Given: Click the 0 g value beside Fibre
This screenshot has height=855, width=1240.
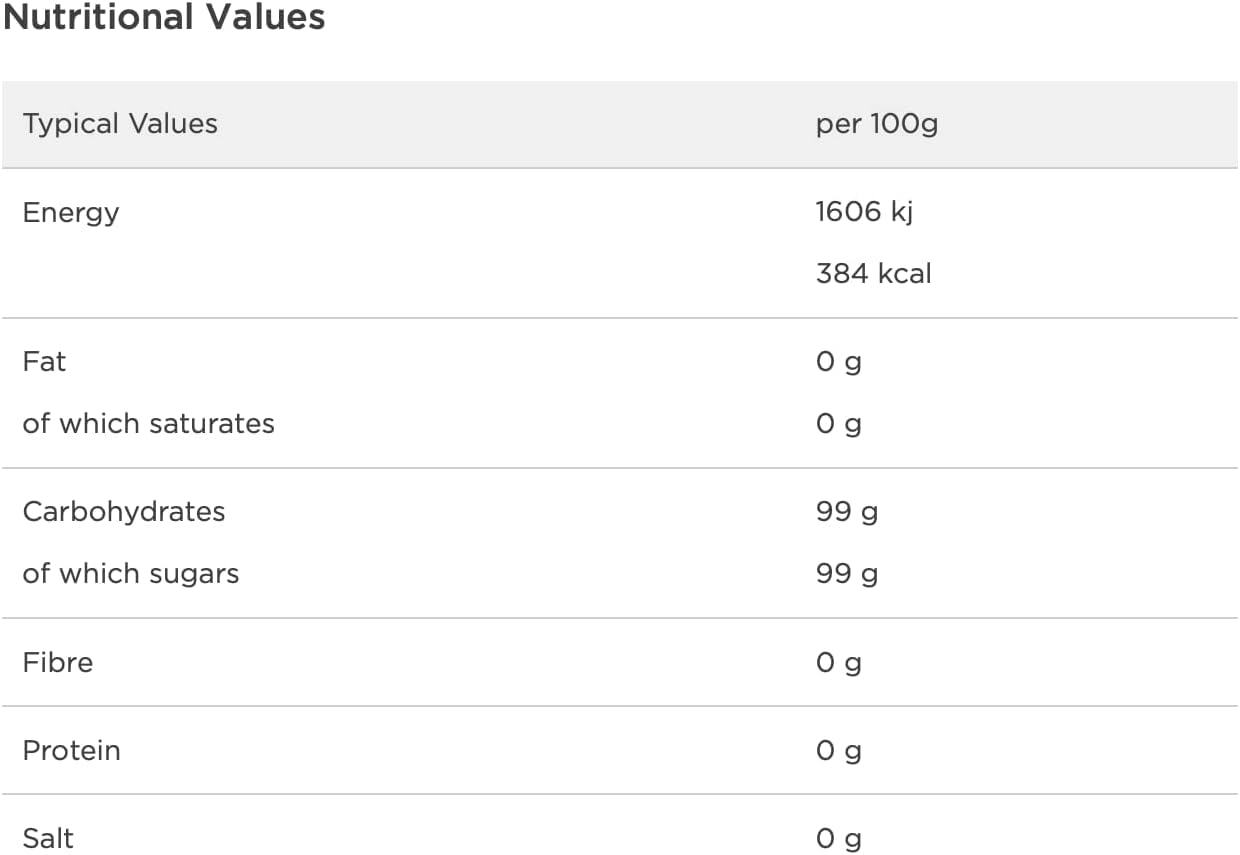Looking at the screenshot, I should click(838, 663).
